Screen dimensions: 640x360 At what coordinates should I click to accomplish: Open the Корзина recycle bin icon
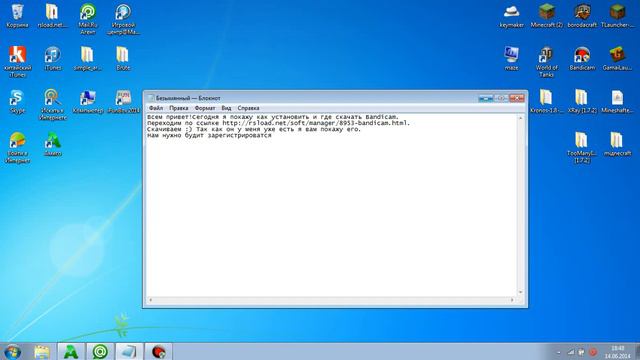coord(17,16)
